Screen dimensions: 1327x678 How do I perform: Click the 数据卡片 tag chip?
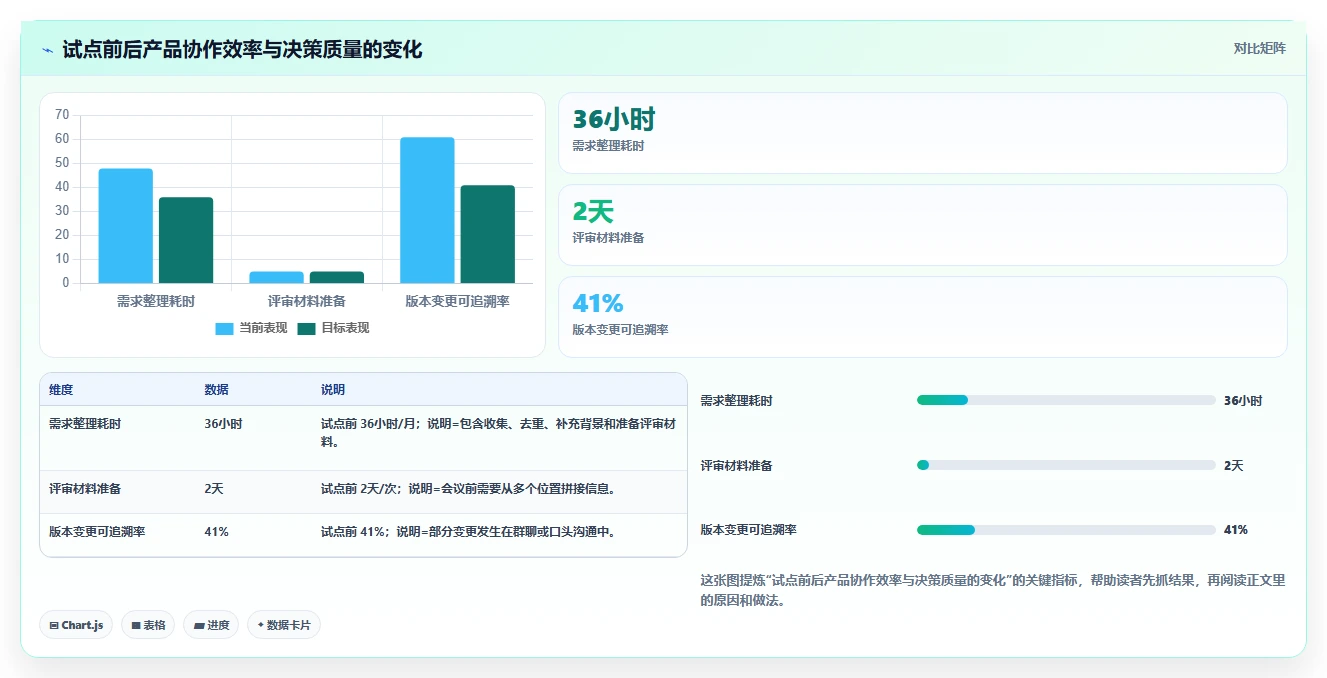coord(284,625)
